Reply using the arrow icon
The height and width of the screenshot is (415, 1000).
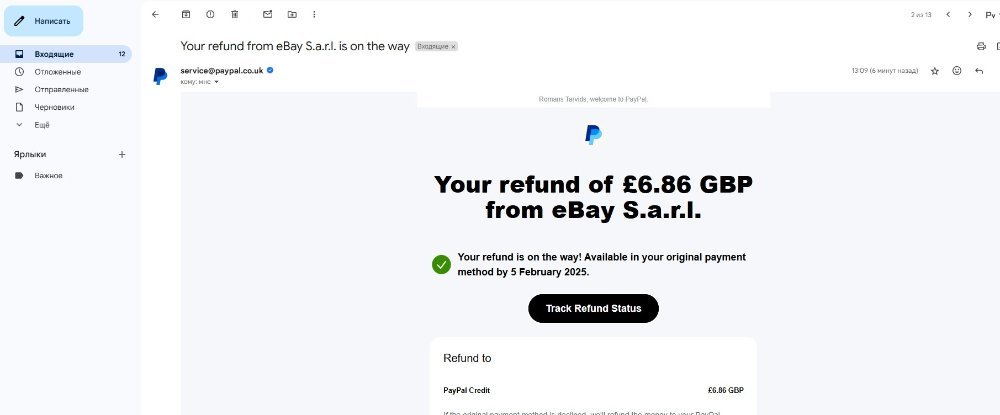[x=979, y=71]
